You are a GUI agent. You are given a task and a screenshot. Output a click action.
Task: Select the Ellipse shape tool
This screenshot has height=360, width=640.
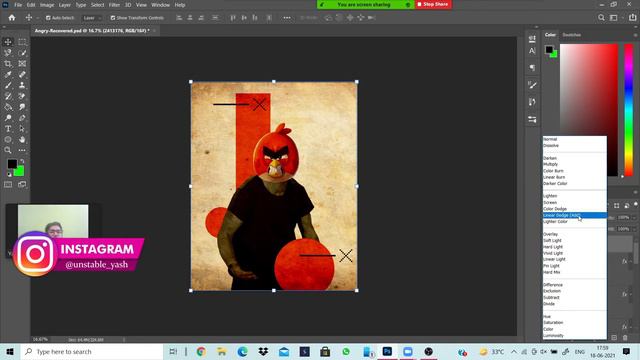(8, 140)
